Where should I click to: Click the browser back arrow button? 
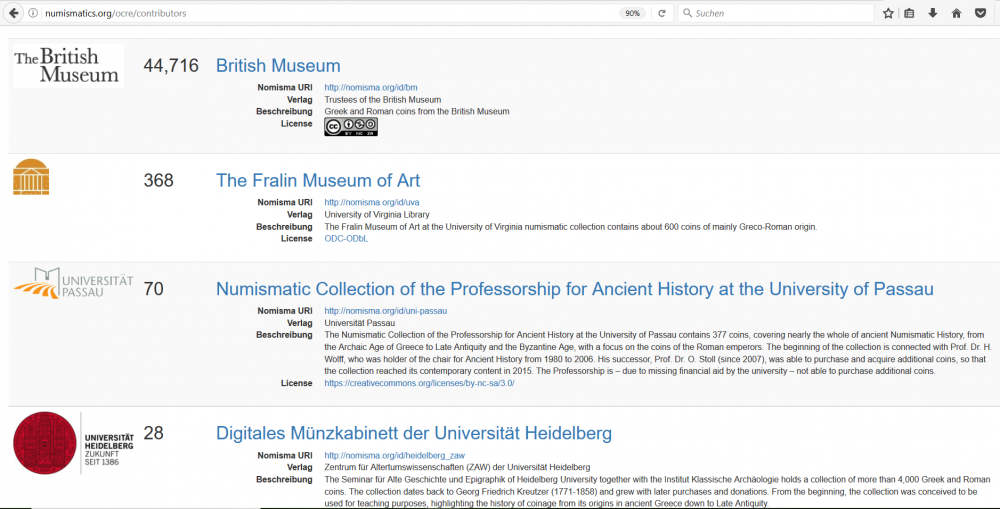coord(12,13)
